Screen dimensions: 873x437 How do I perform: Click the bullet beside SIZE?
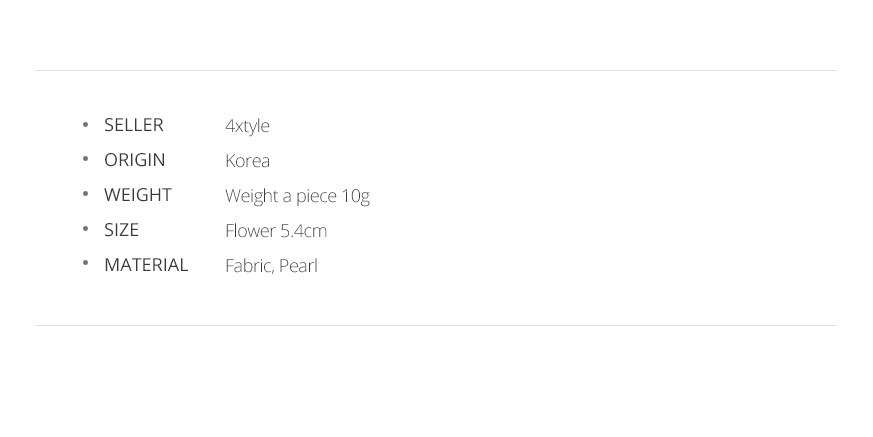pos(85,229)
